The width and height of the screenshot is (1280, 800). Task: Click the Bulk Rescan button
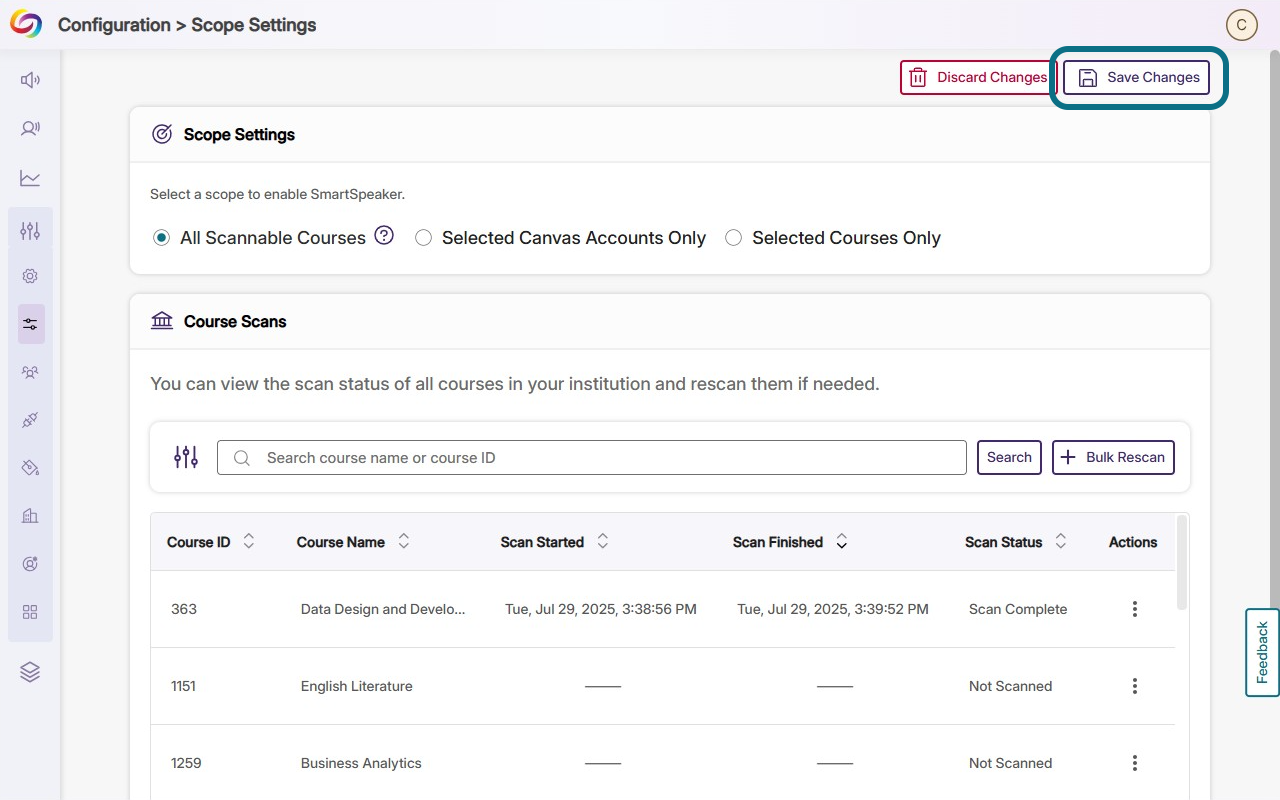pyautogui.click(x=1113, y=457)
